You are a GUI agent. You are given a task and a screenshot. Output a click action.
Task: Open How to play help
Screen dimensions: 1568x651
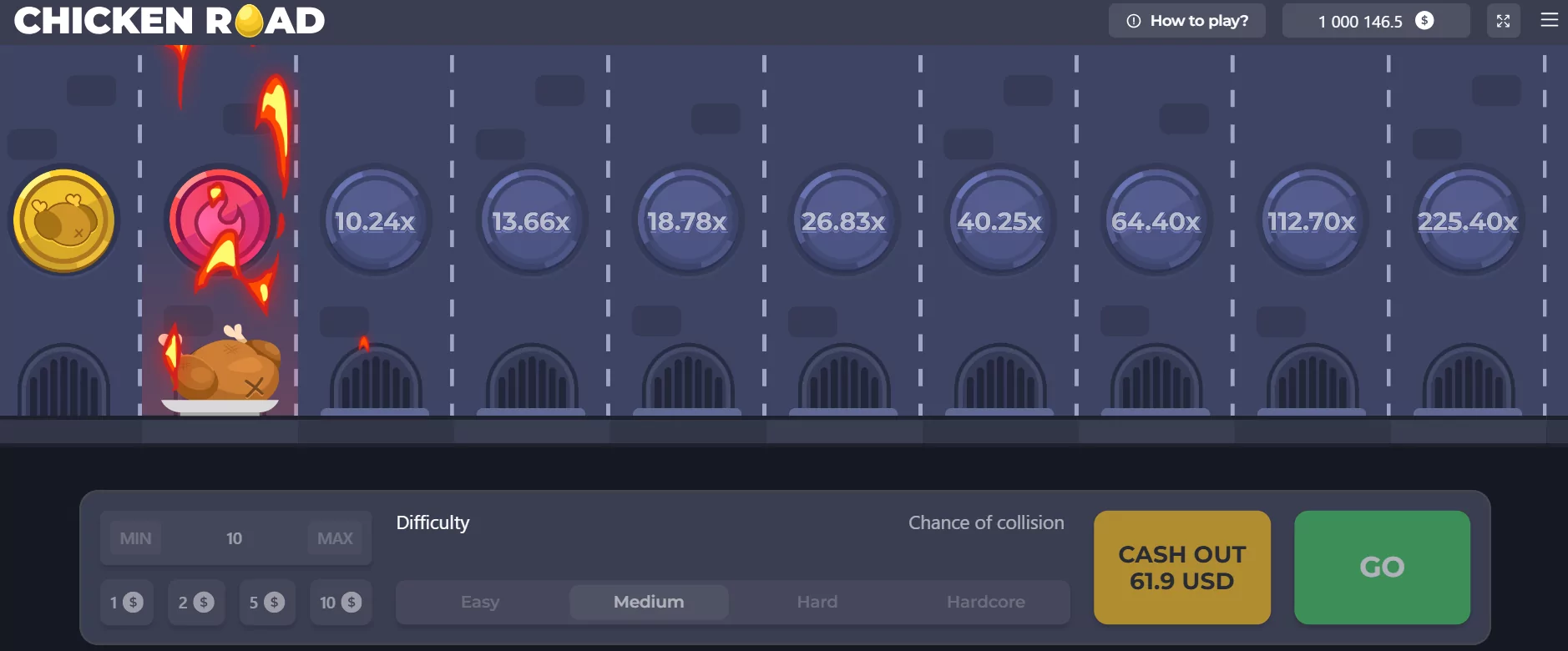(1186, 21)
